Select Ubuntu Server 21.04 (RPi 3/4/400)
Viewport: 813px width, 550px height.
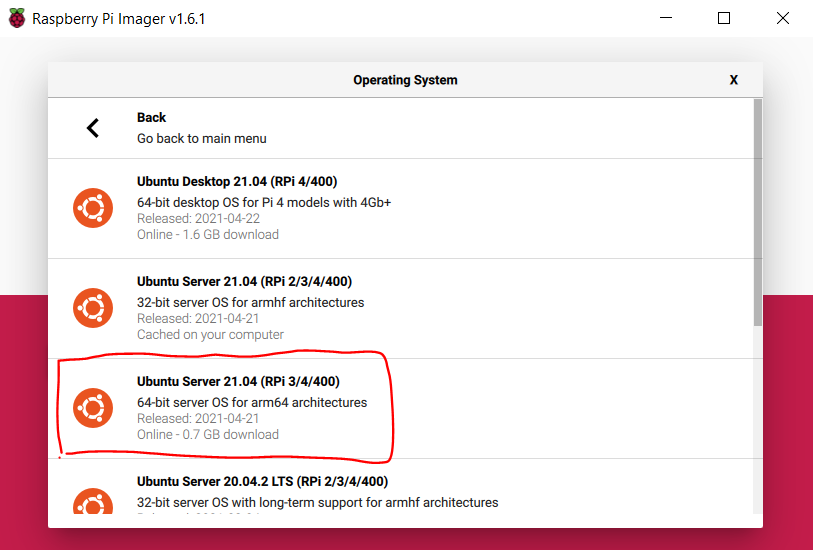coord(401,408)
